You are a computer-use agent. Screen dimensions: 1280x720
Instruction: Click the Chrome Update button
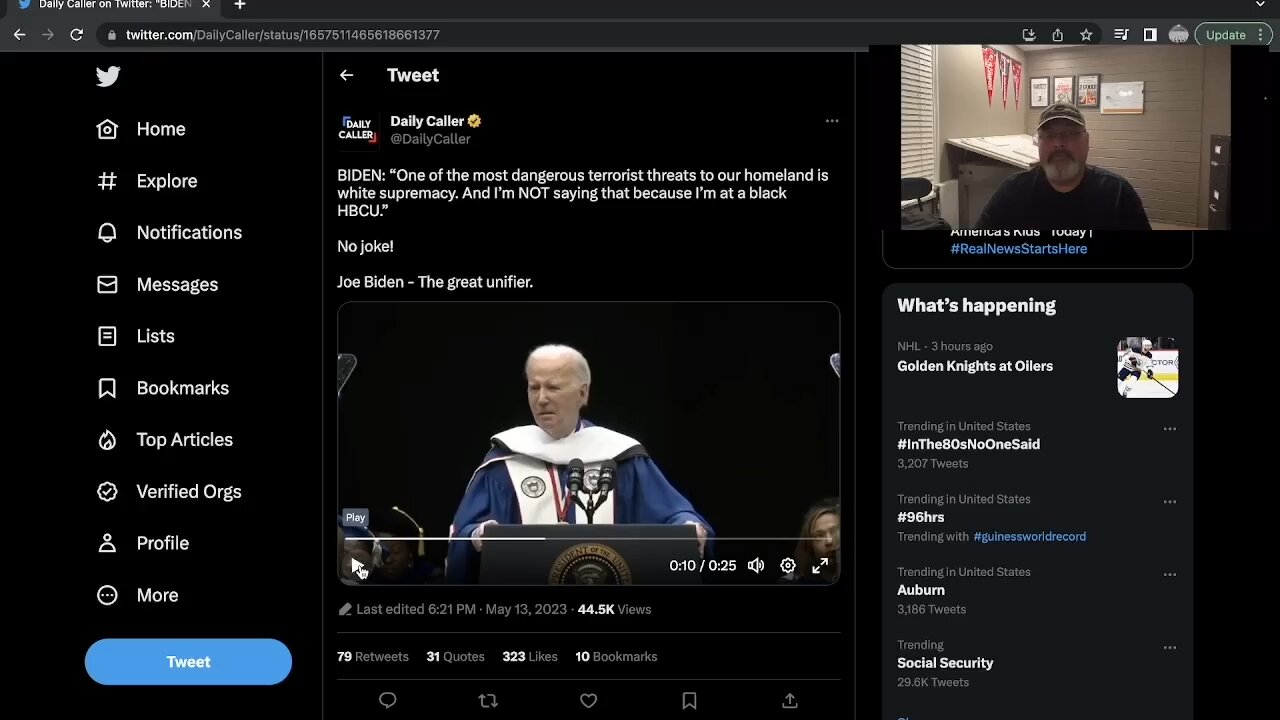[1234, 35]
